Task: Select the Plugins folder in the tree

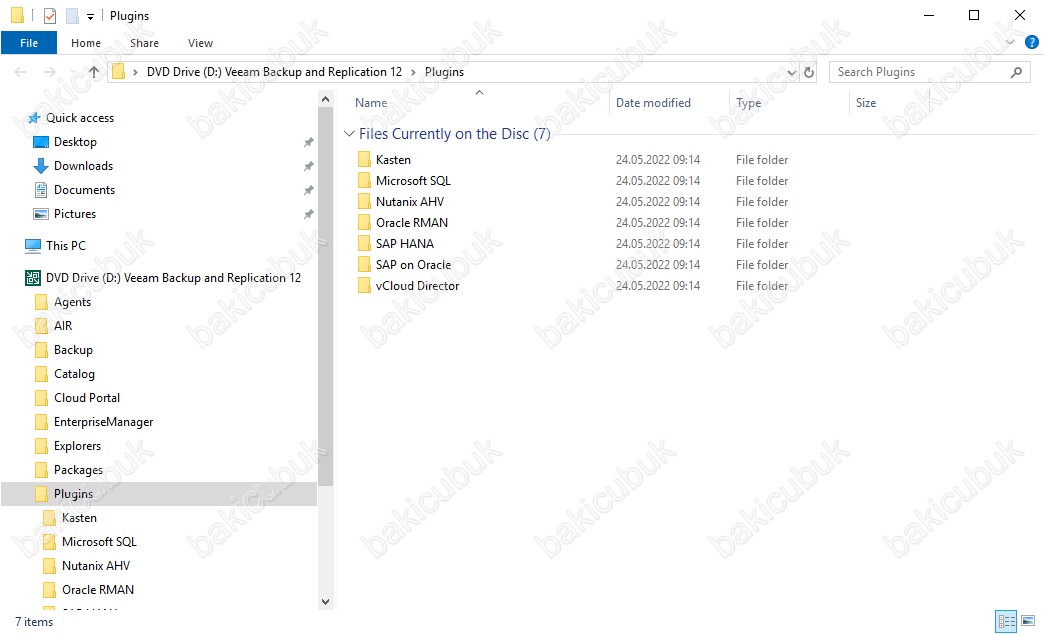Action: [73, 493]
